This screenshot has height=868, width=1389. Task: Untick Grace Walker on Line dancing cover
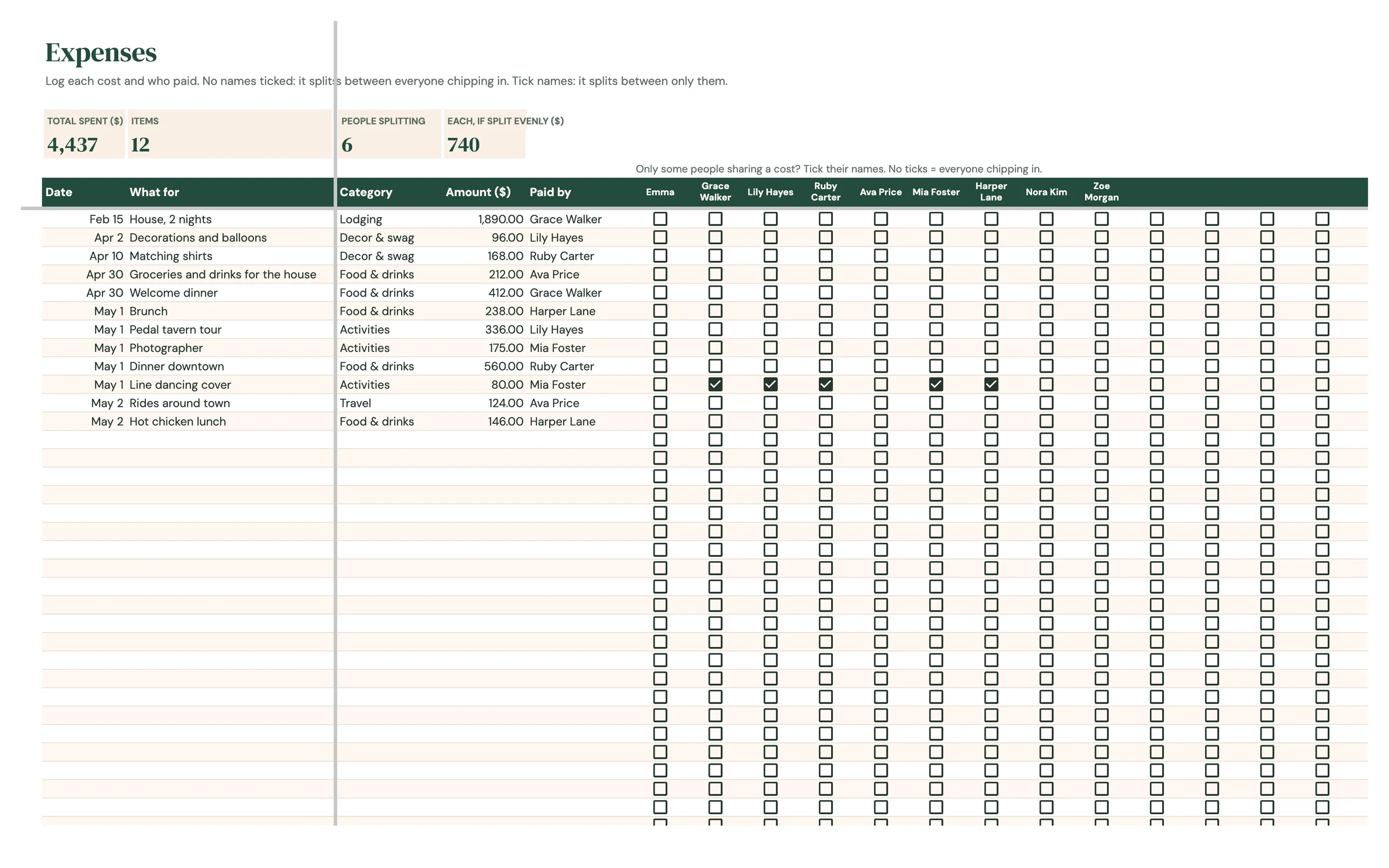click(715, 384)
